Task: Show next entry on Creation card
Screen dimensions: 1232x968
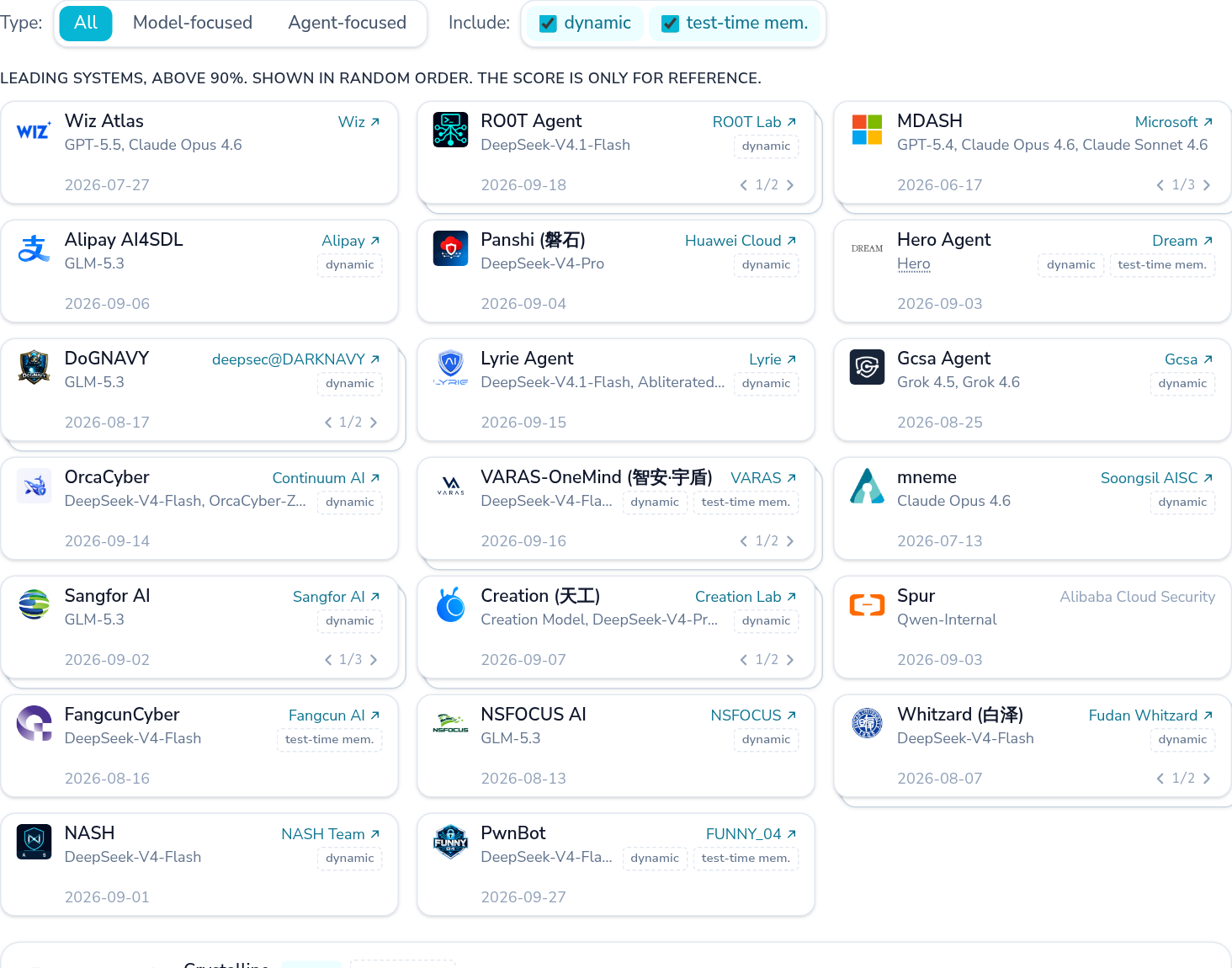Action: coord(790,660)
